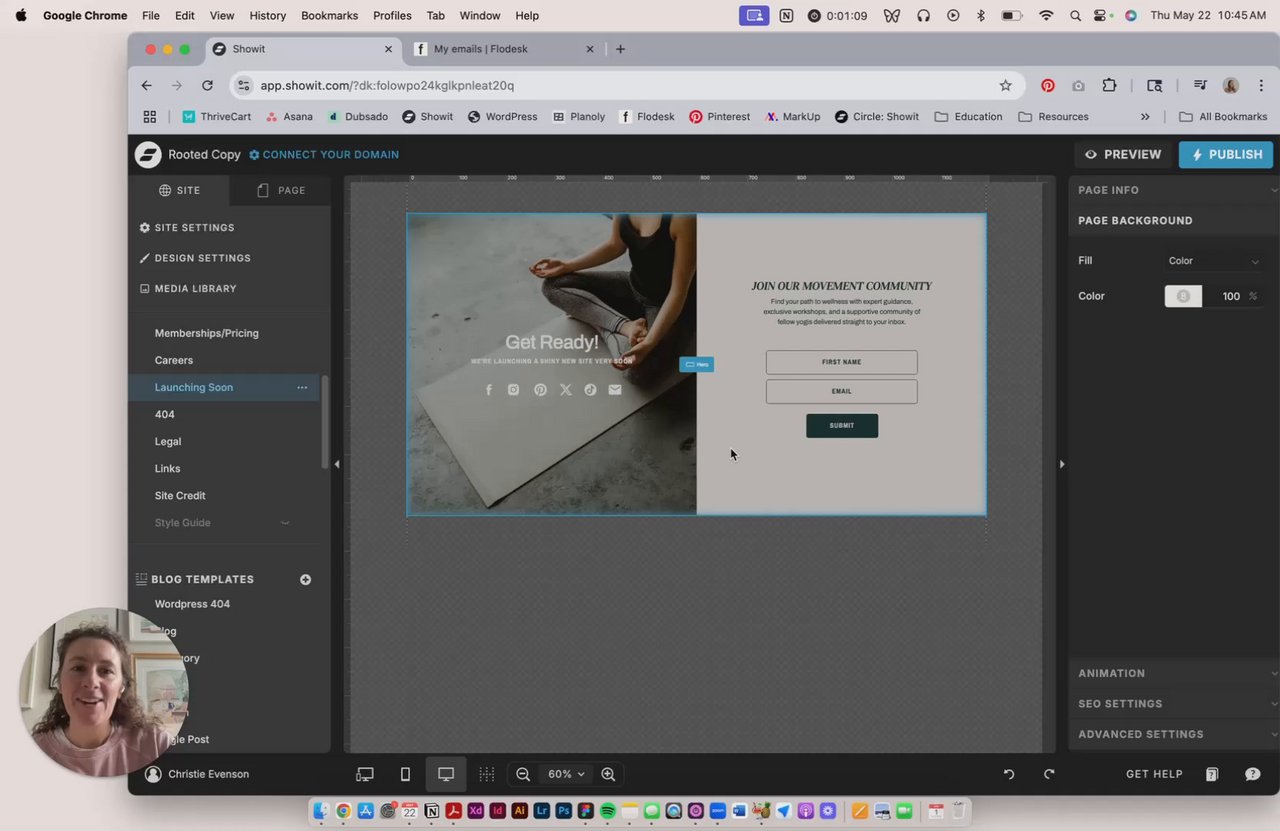
Task: Open the Bookmarks menu in menu bar
Action: [329, 15]
